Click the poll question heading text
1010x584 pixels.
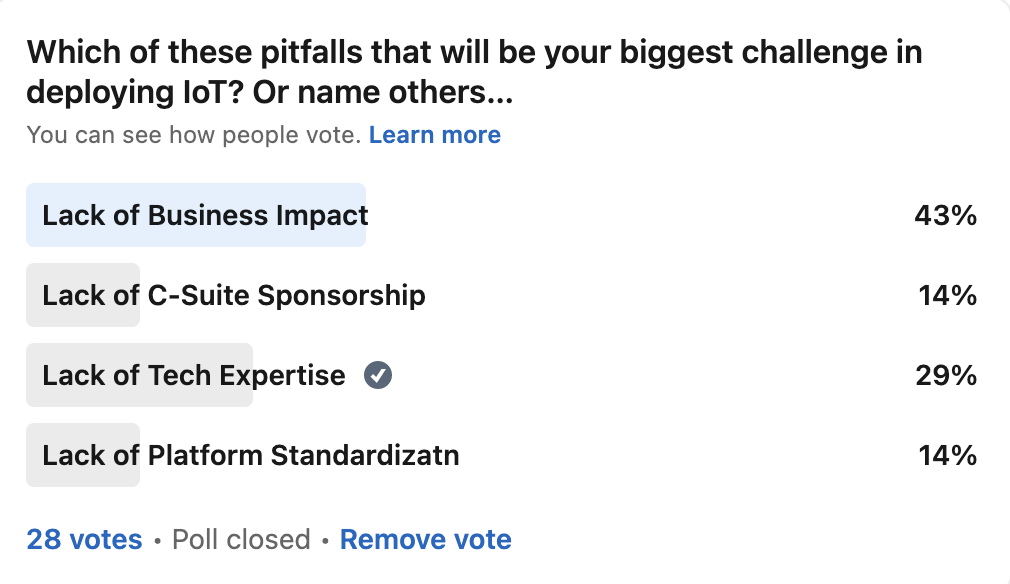pyautogui.click(x=474, y=72)
